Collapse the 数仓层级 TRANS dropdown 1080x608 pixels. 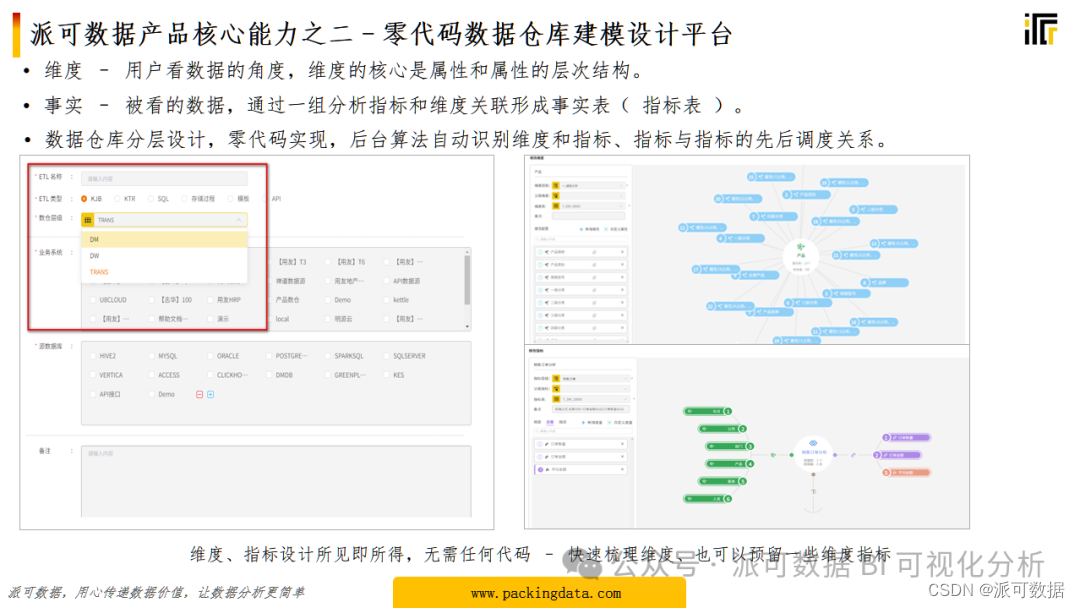click(239, 220)
